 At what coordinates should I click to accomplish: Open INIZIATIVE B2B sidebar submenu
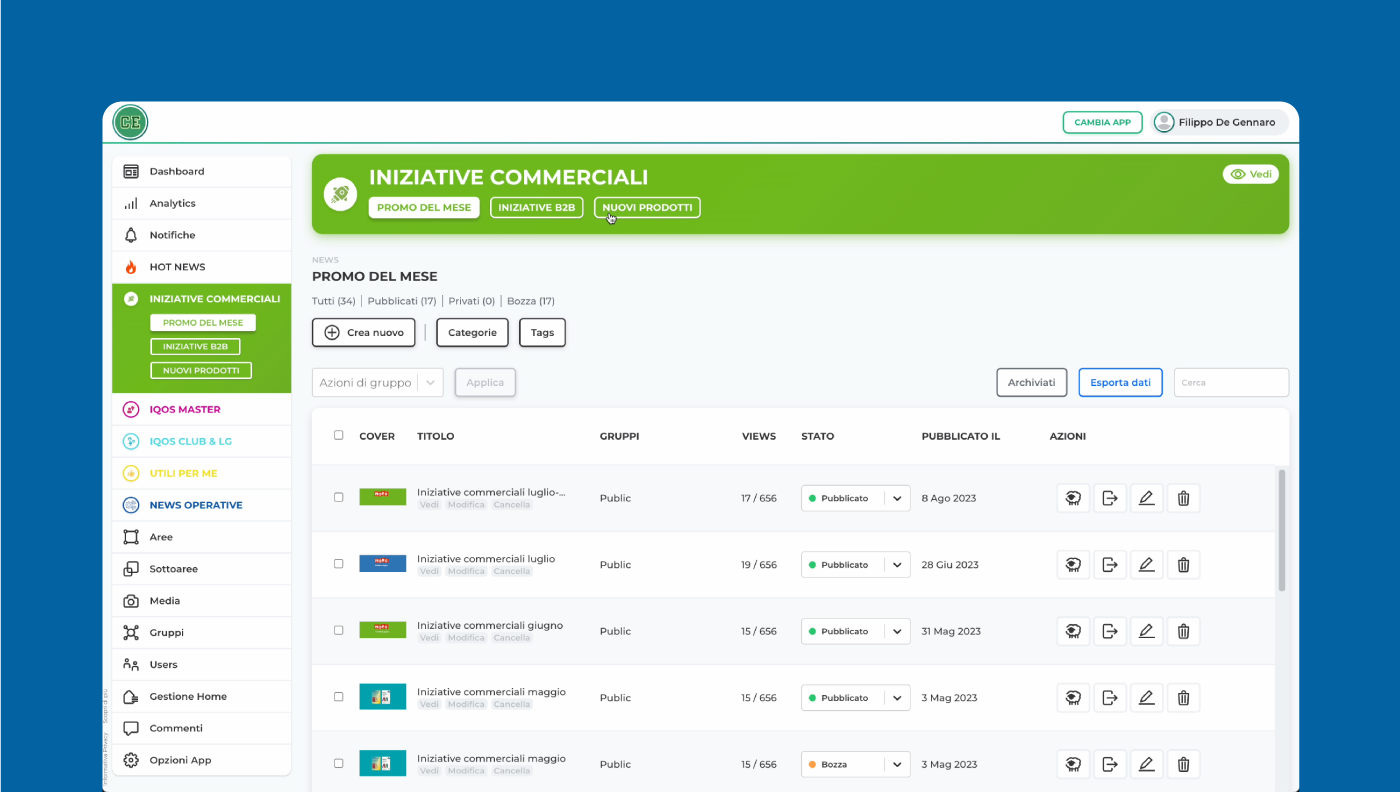[x=195, y=346]
